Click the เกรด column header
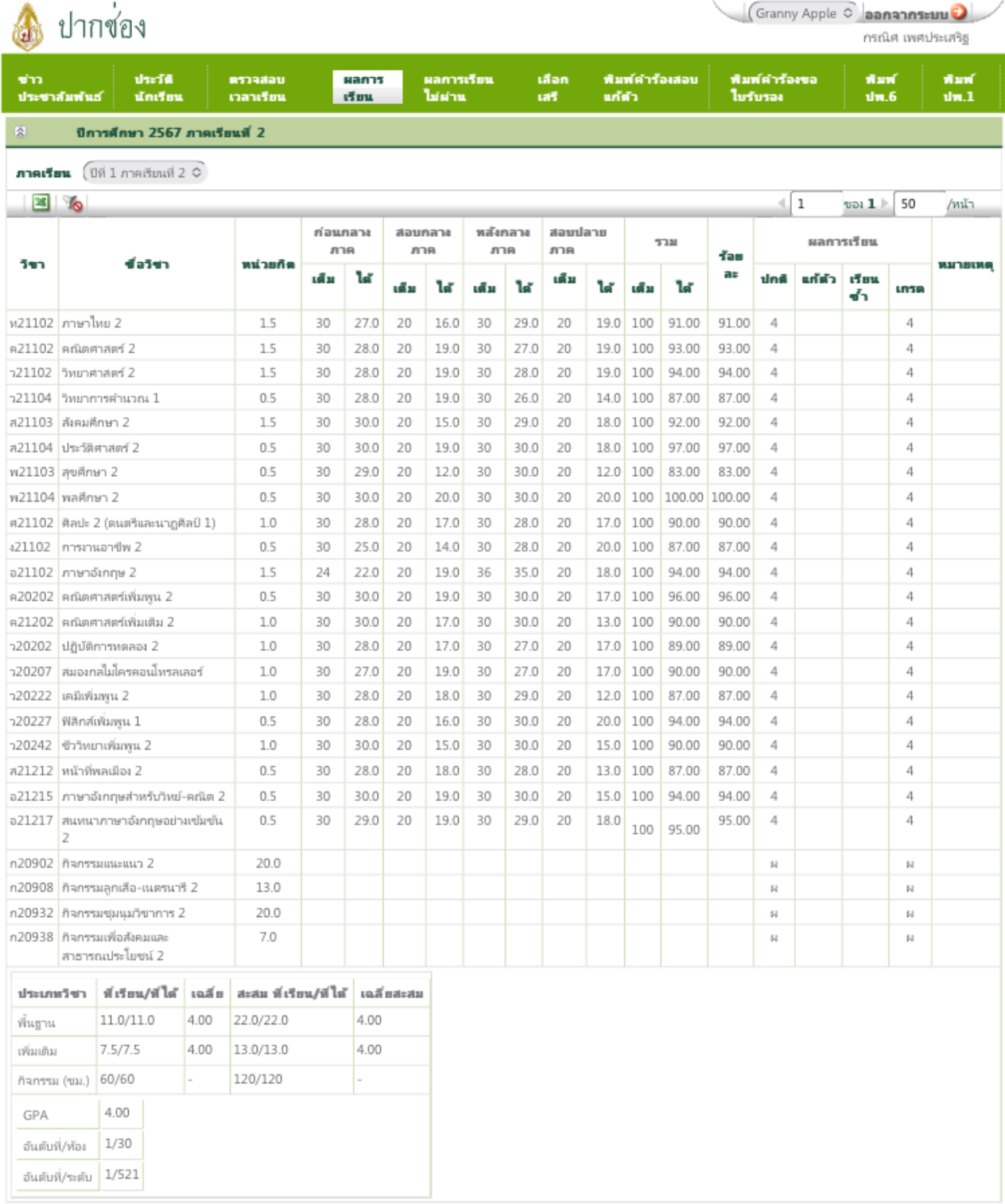Image resolution: width=1005 pixels, height=1204 pixels. [x=910, y=288]
